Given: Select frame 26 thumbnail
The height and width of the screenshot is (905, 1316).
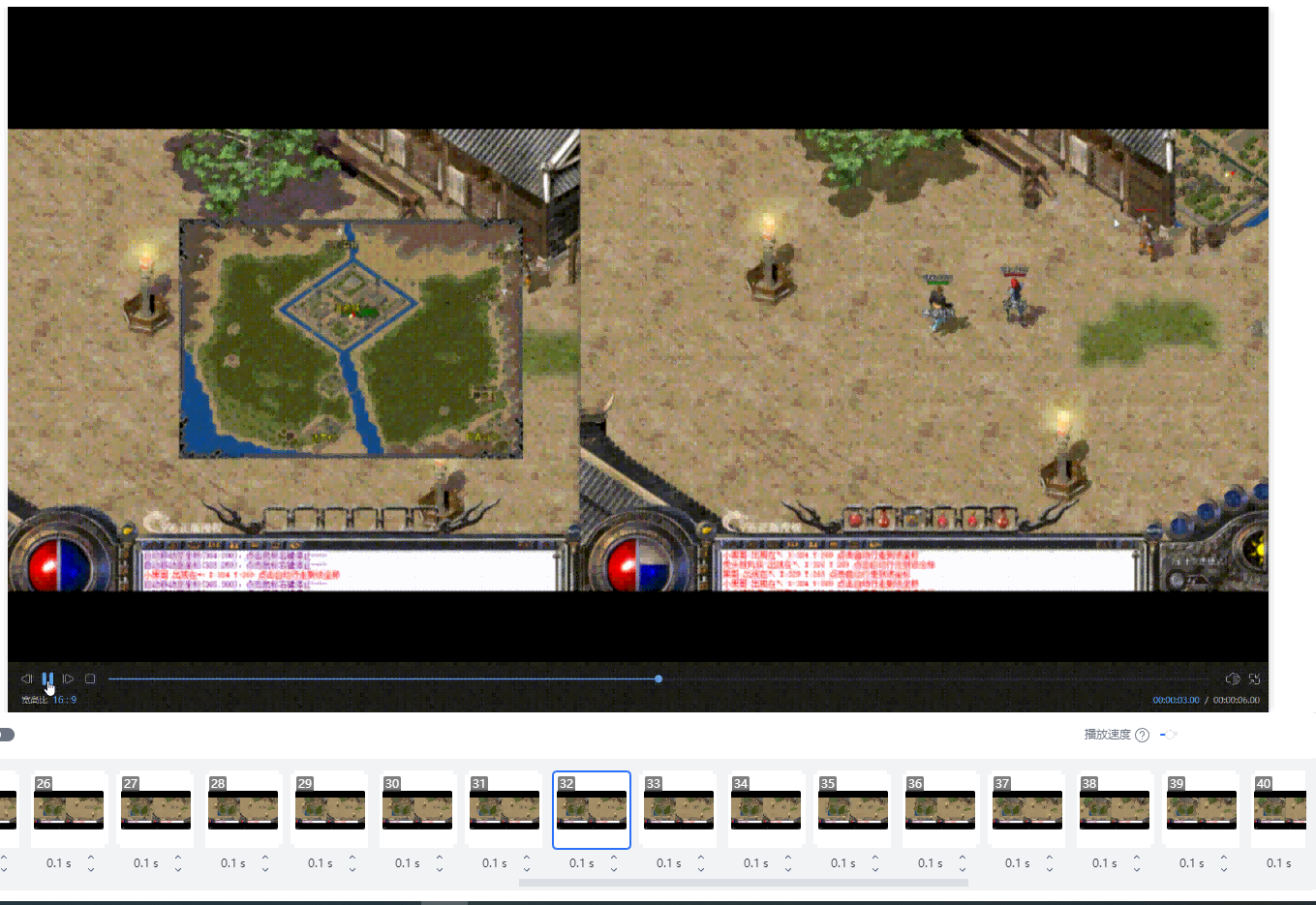Looking at the screenshot, I should click(x=69, y=809).
